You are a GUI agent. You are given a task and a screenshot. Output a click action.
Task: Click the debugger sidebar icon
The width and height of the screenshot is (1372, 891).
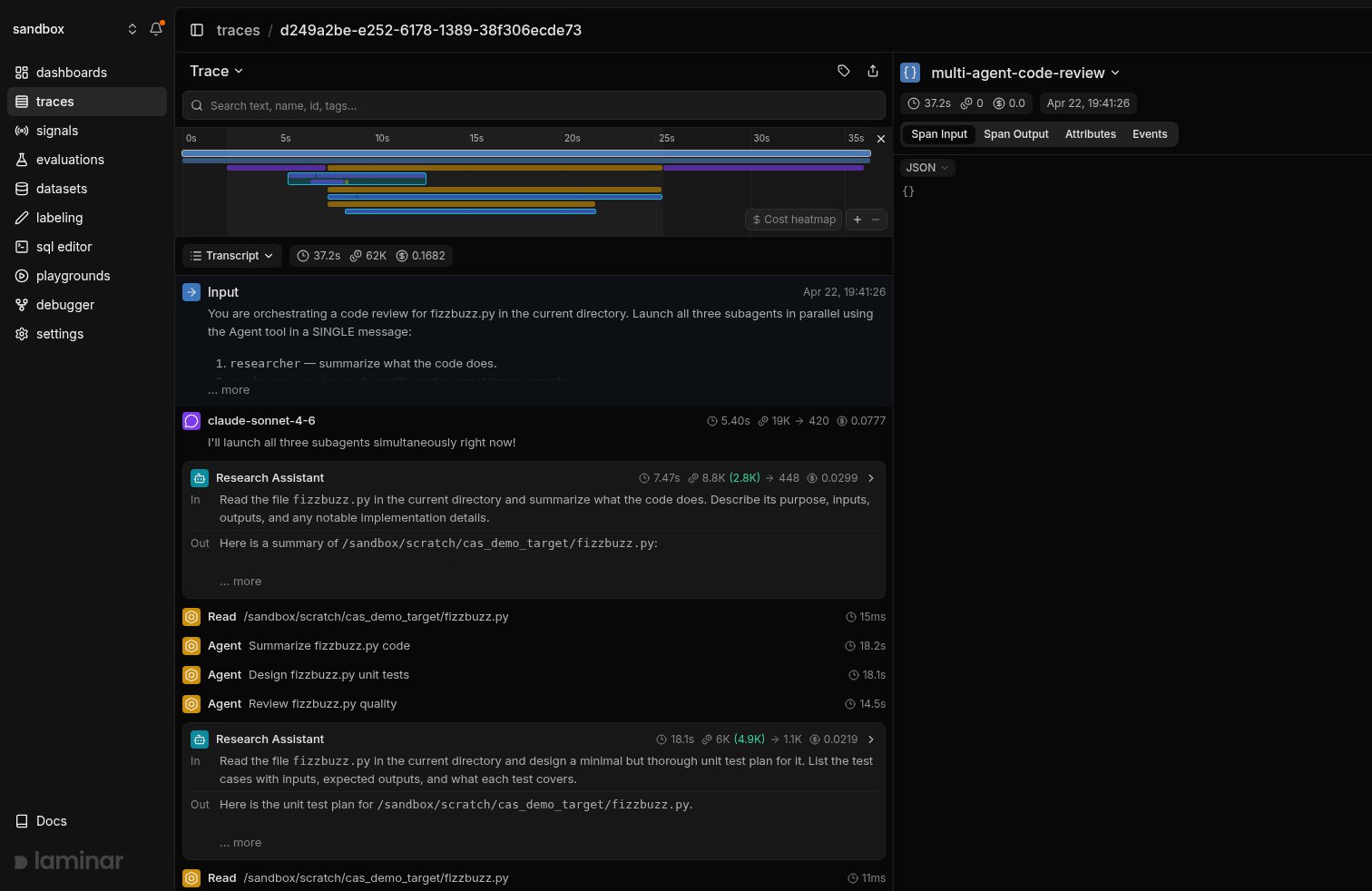click(x=22, y=305)
